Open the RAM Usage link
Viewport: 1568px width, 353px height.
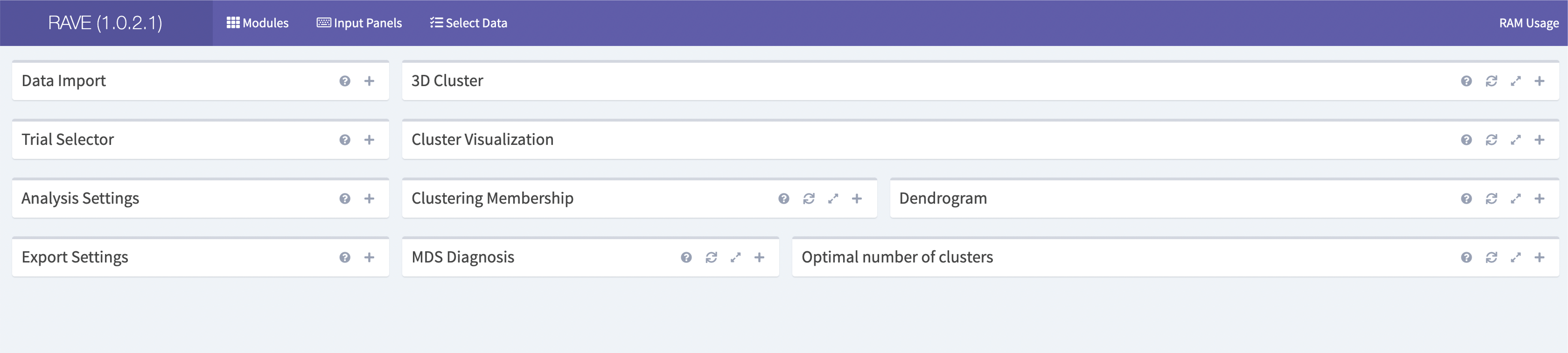click(1528, 23)
